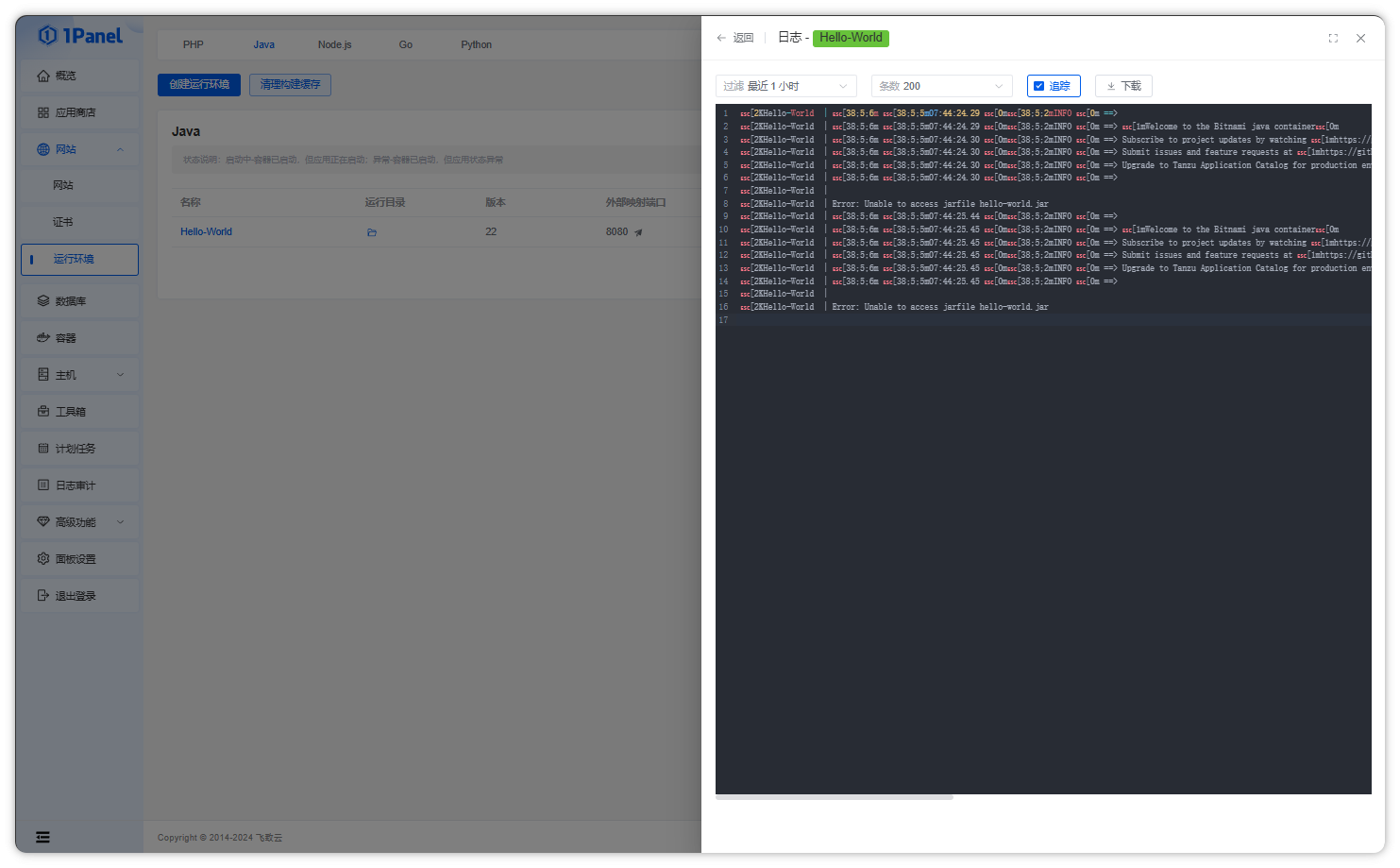This screenshot has width=1400, height=868.
Task: Click the back arrow 返回 in log drawer
Action: 721,38
